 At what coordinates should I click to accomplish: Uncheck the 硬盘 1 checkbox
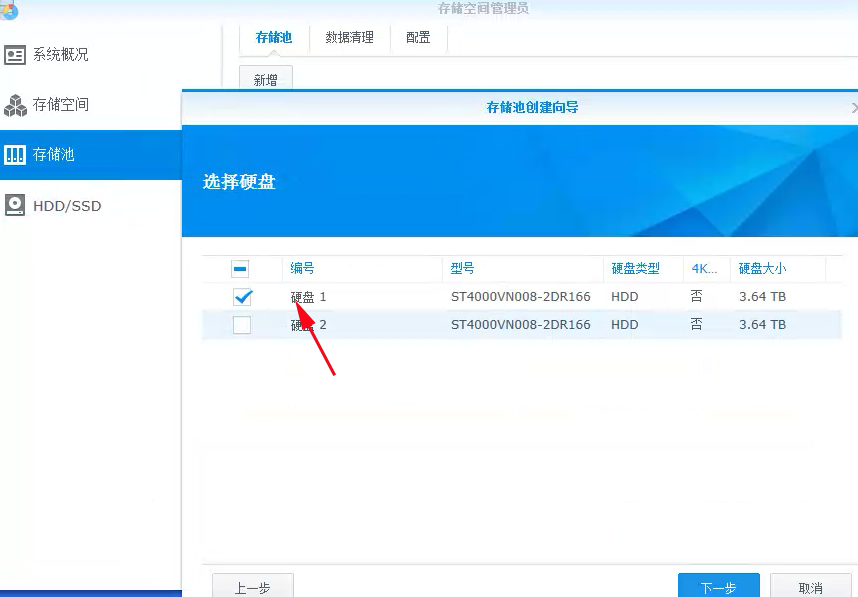pyautogui.click(x=242, y=297)
